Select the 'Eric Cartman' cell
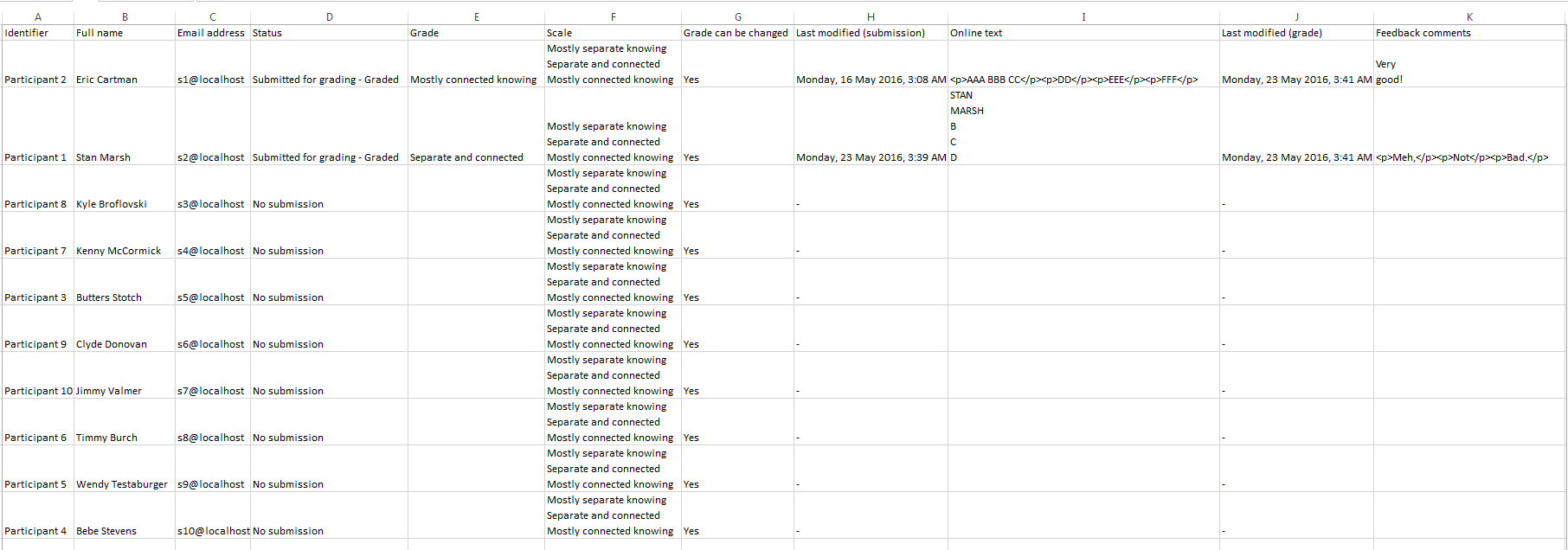Screen dimensions: 1568x550 click(x=125, y=64)
